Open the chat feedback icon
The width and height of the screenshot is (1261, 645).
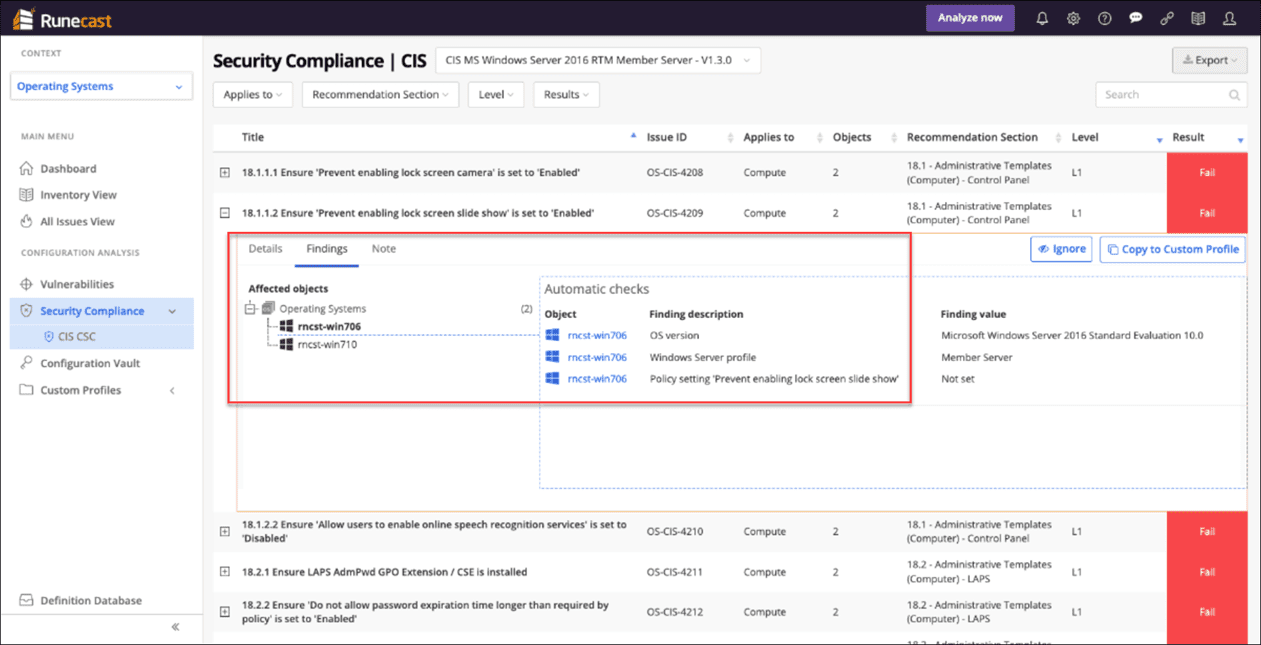coord(1135,18)
